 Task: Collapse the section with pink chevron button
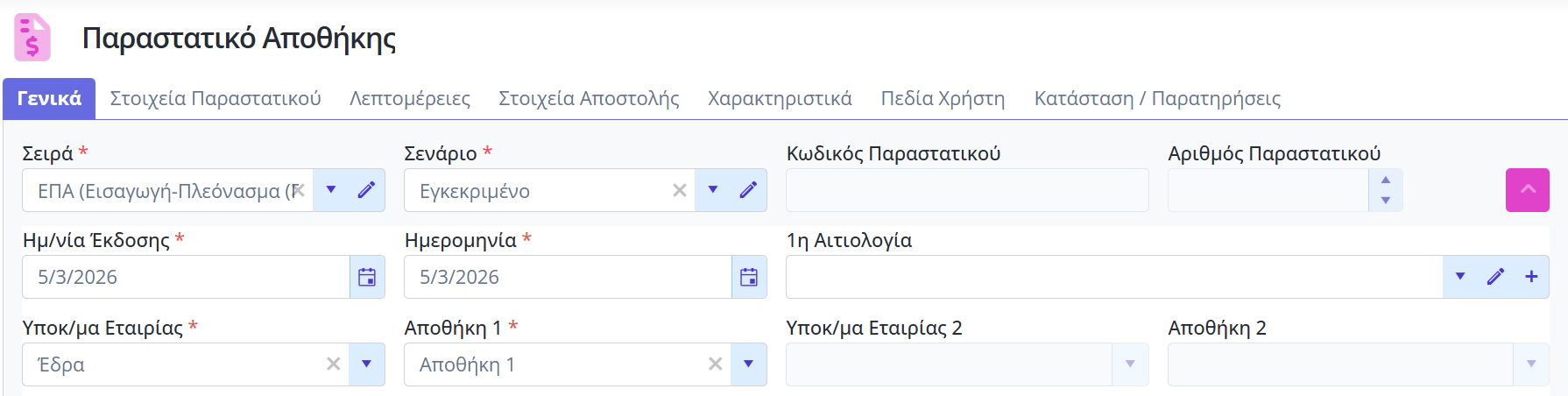1528,190
